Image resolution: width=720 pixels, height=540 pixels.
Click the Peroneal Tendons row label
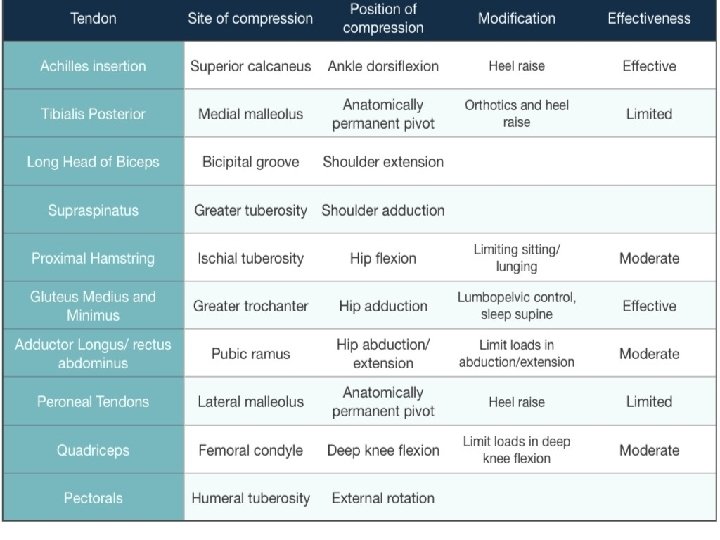click(x=93, y=402)
